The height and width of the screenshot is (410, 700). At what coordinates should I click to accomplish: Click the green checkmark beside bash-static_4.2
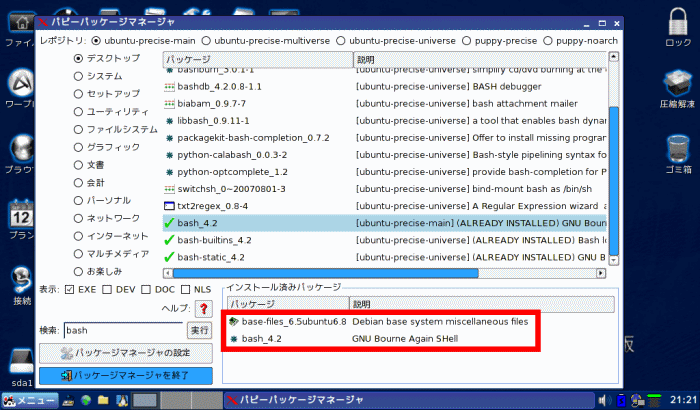(x=169, y=257)
